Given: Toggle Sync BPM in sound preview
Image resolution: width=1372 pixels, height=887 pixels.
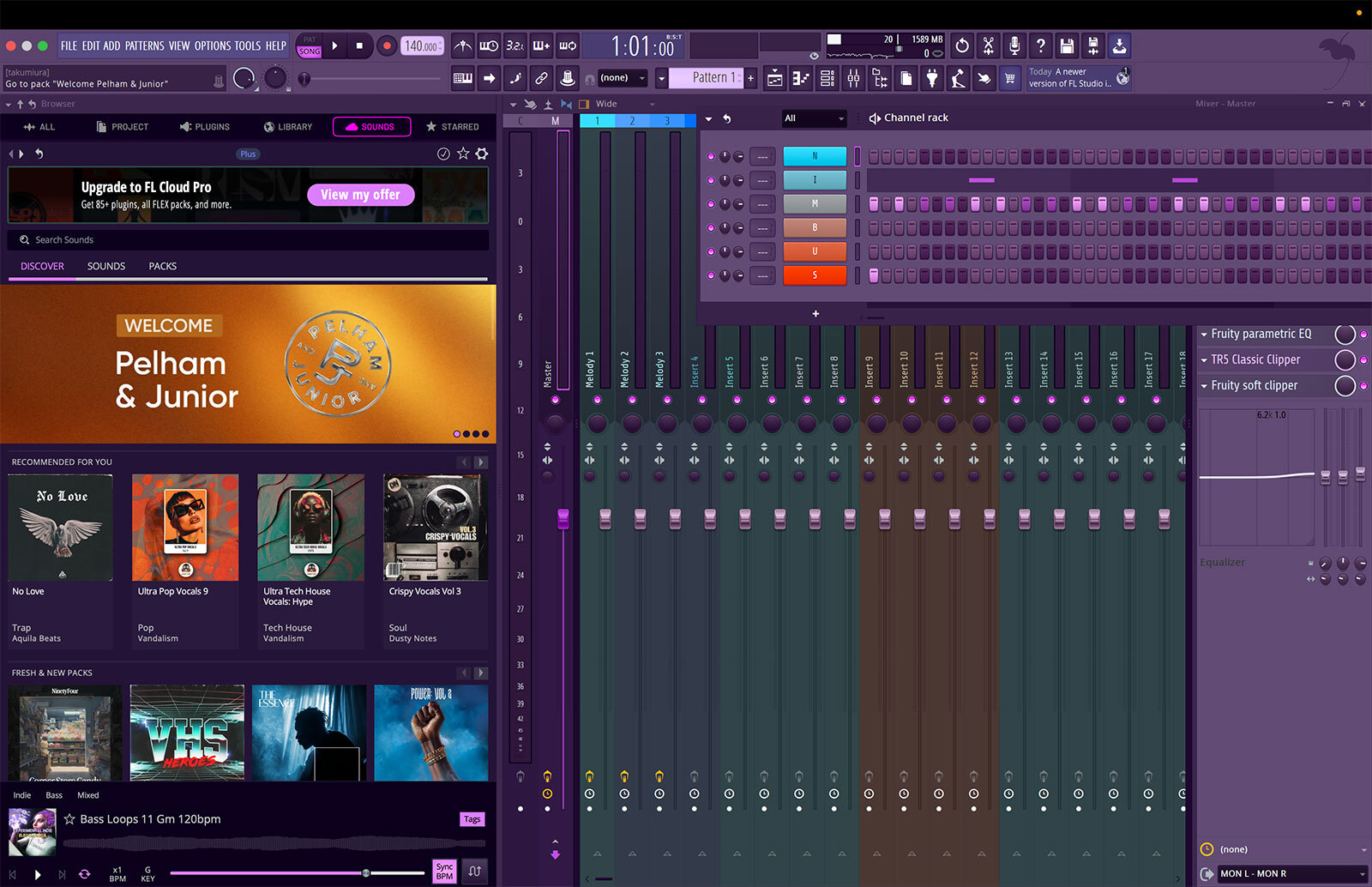Looking at the screenshot, I should [x=444, y=871].
